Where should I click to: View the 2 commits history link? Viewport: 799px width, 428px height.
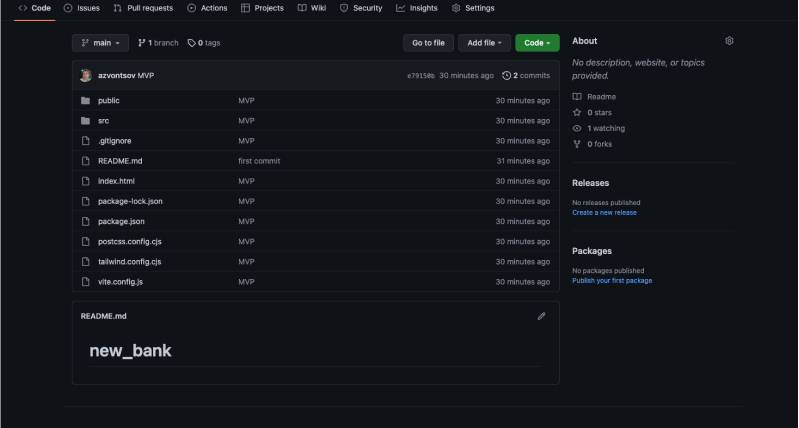click(526, 75)
